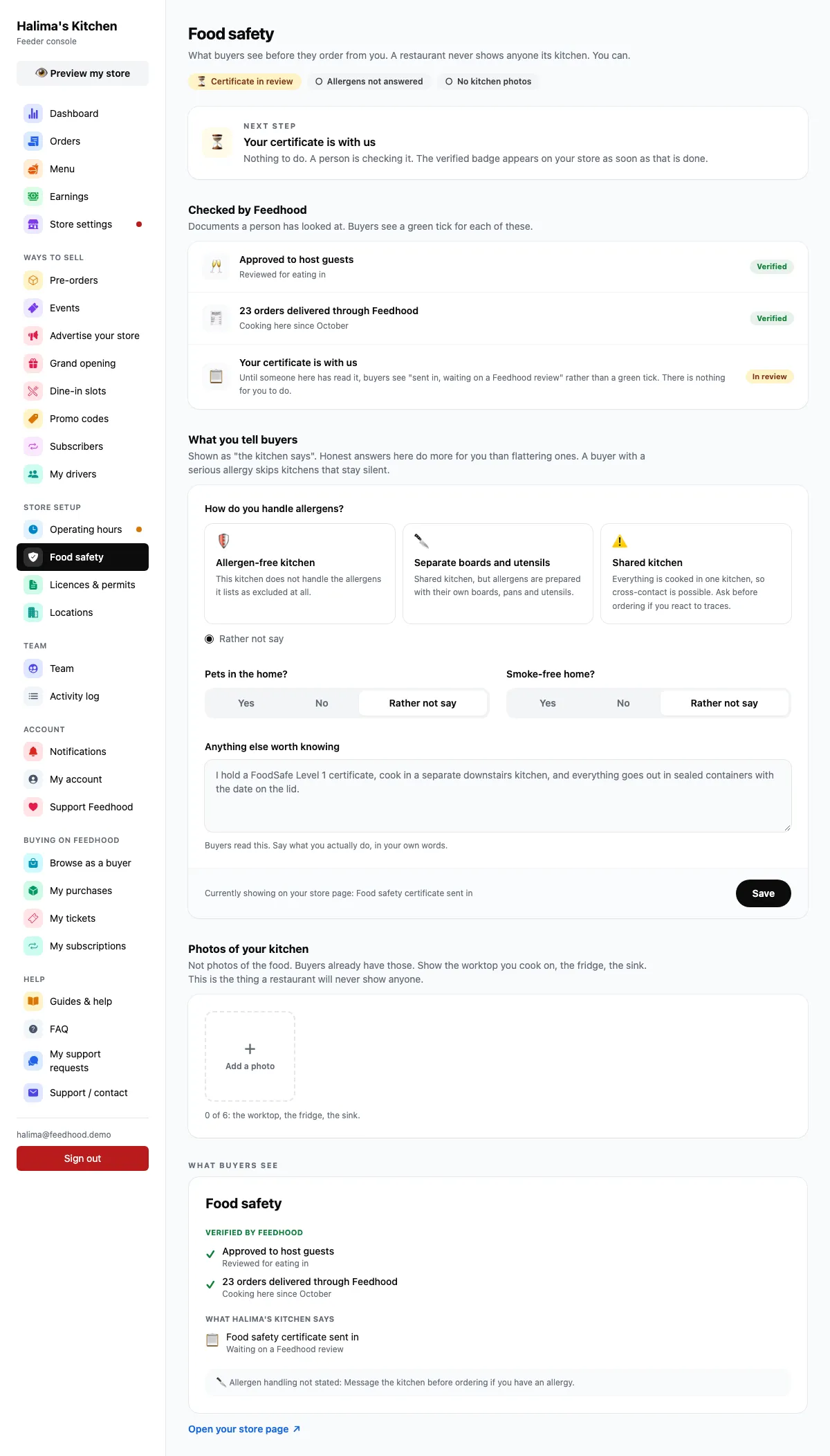Click the In review status badge

pos(769,376)
